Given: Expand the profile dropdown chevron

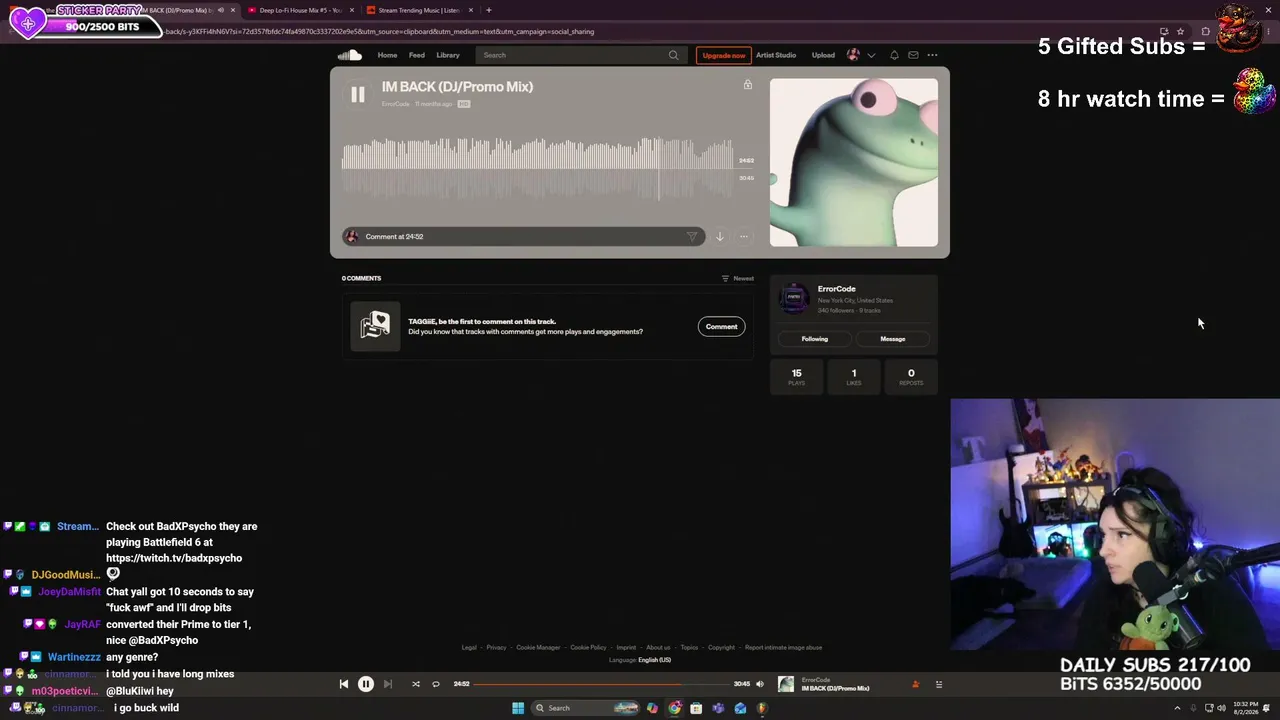Looking at the screenshot, I should 871,55.
